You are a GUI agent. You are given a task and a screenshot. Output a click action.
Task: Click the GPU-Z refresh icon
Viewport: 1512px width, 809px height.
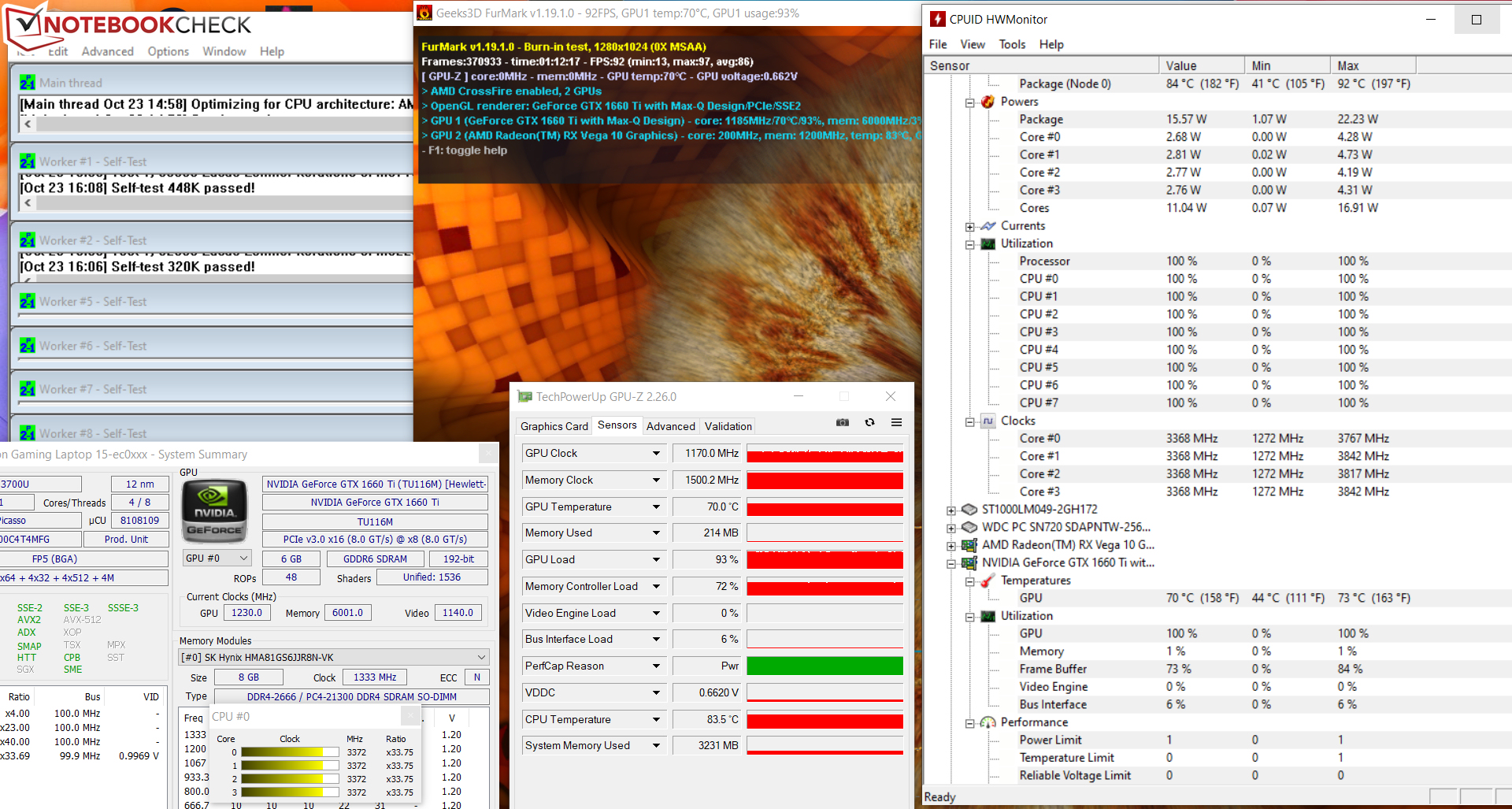(x=869, y=422)
